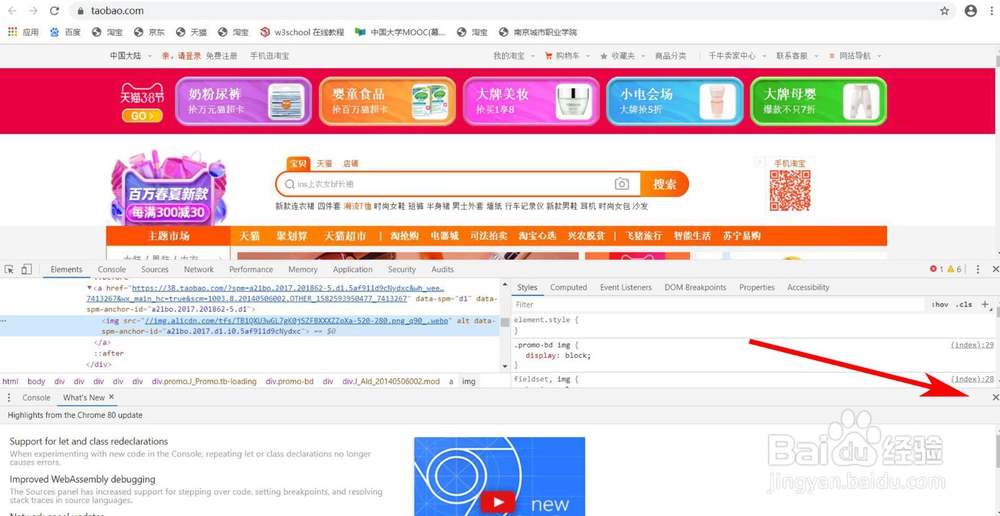1000x516 pixels.
Task: Expand 中国大陆 region dropdown
Action: (131, 56)
